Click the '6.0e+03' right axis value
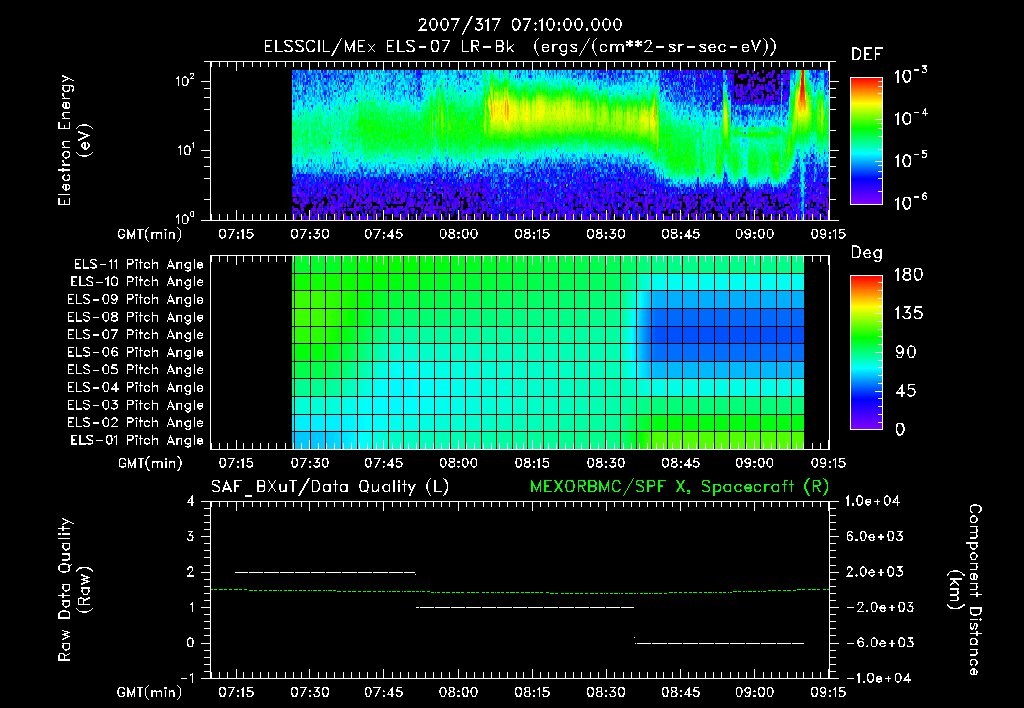 (875, 537)
